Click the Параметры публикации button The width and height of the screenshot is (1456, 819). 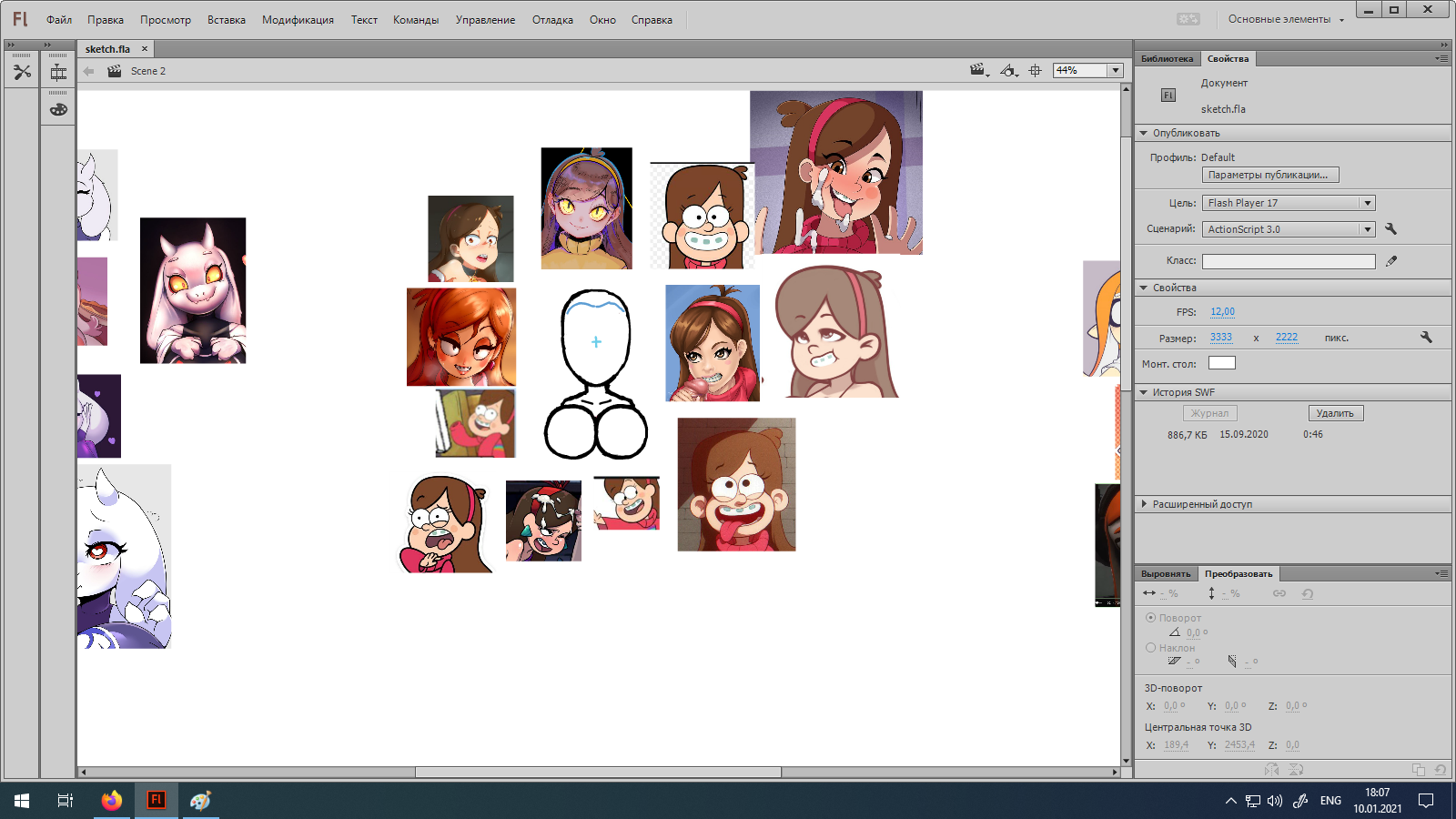[x=1270, y=175]
